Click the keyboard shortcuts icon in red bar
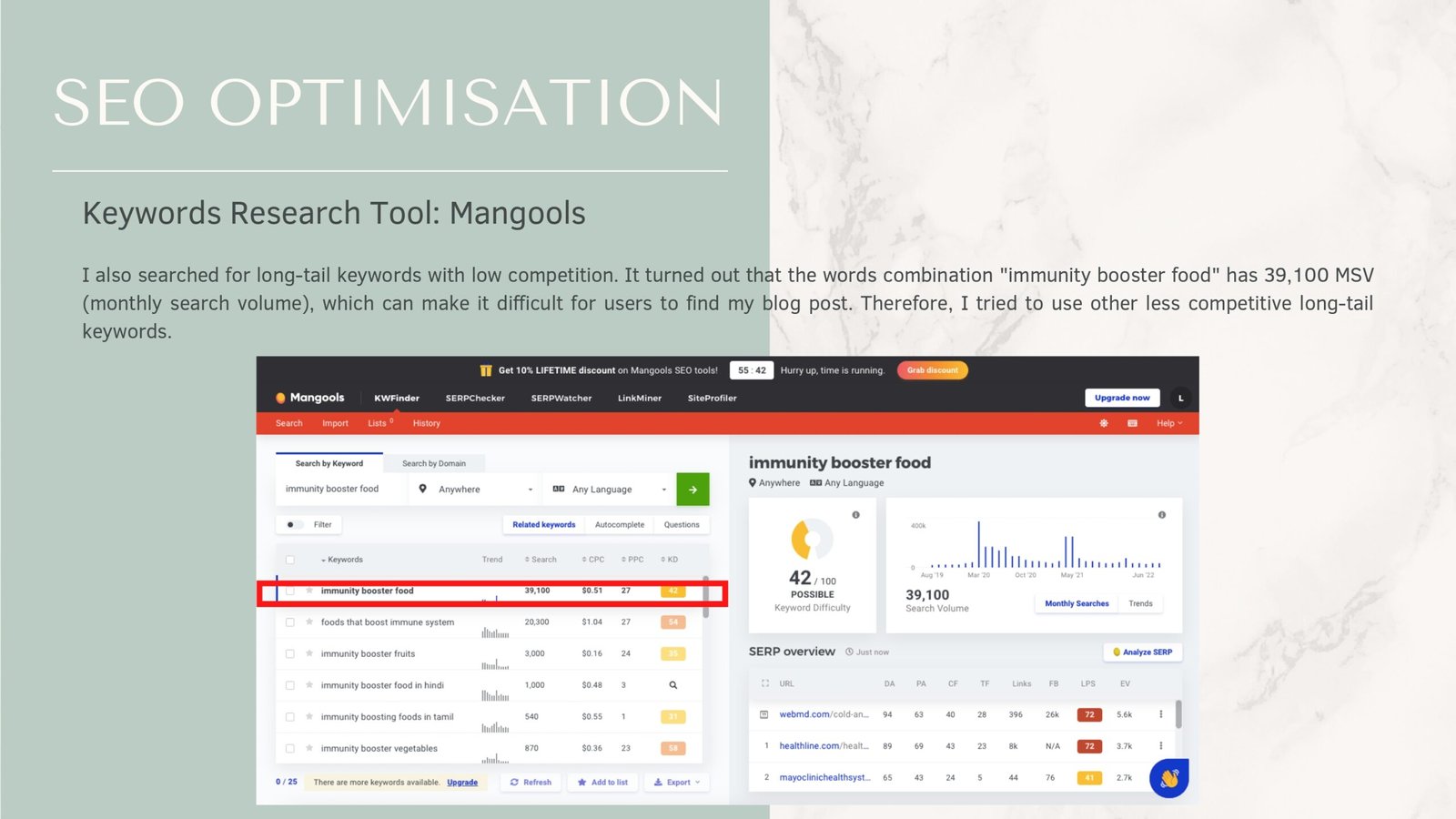Image resolution: width=1456 pixels, height=819 pixels. (x=1132, y=423)
